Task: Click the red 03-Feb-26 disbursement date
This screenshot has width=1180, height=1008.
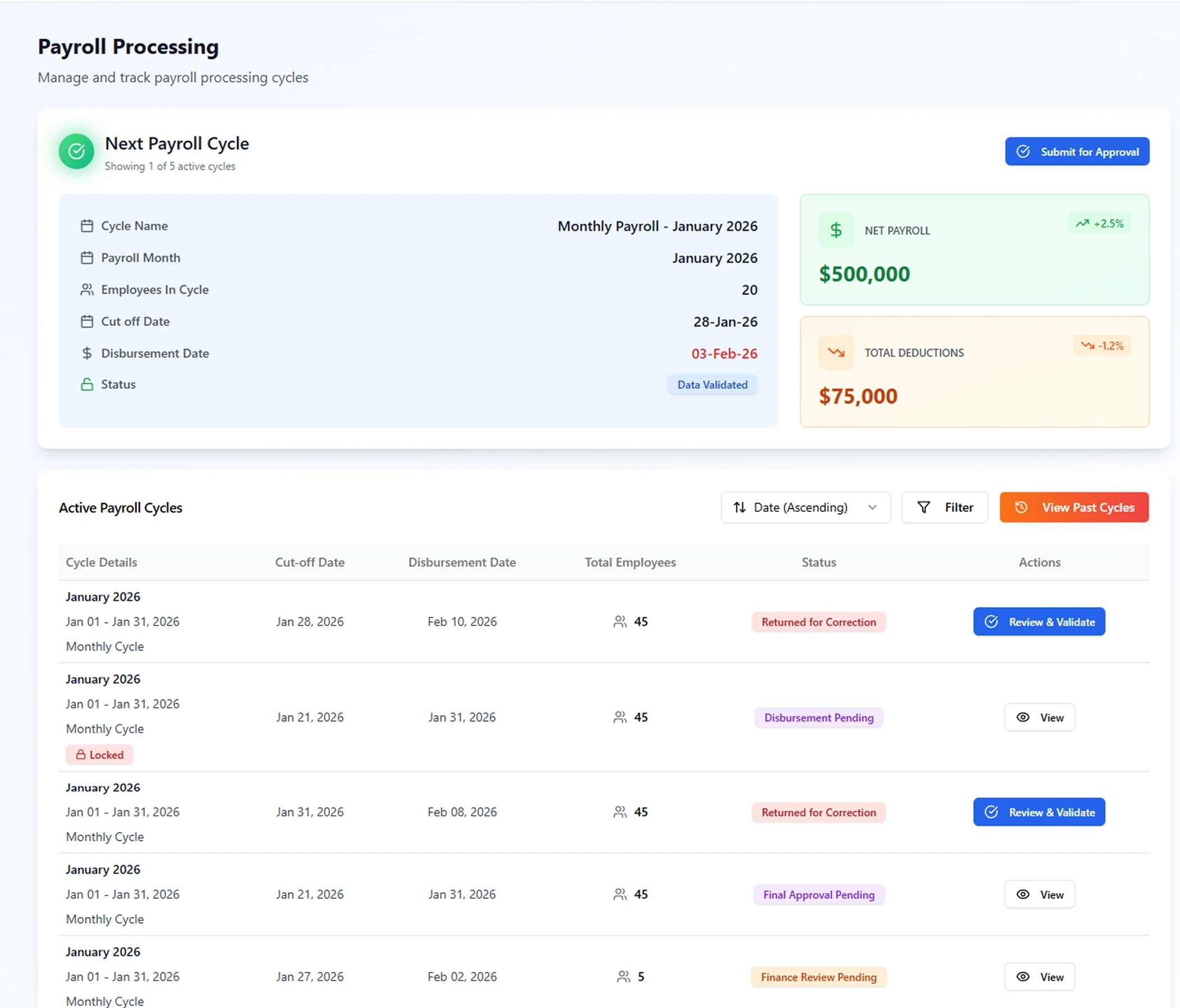Action: [x=724, y=353]
